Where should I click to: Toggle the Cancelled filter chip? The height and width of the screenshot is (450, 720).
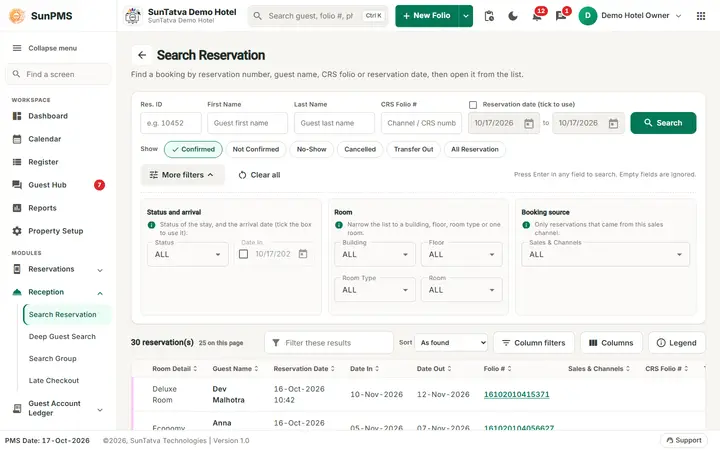[360, 149]
